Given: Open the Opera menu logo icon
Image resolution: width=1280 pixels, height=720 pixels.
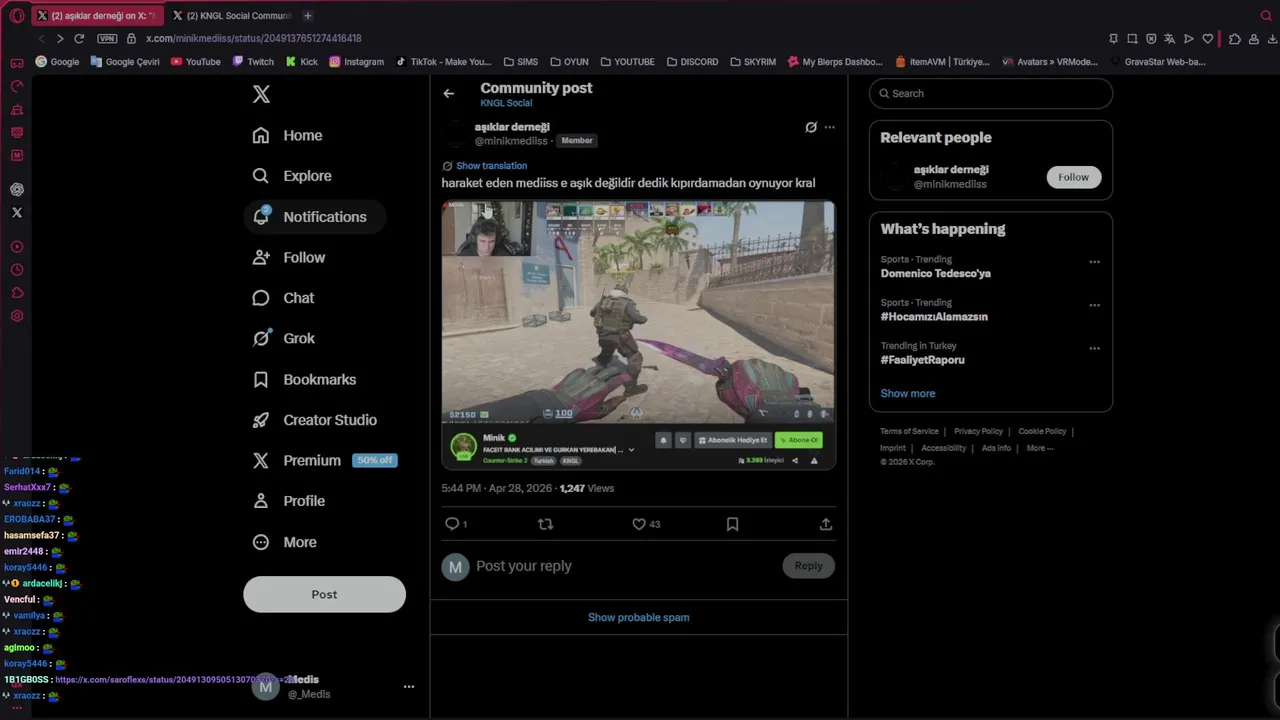Looking at the screenshot, I should pyautogui.click(x=17, y=16).
